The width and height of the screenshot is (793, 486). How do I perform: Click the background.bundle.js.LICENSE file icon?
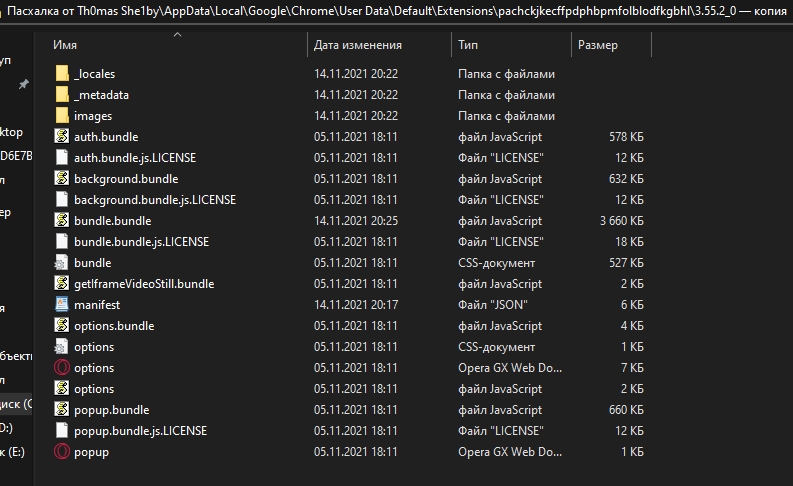[x=62, y=200]
